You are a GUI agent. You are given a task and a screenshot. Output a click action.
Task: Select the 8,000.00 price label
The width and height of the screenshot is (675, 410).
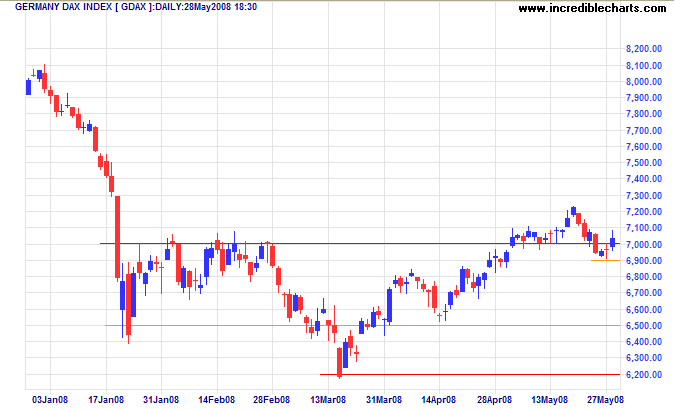point(644,82)
